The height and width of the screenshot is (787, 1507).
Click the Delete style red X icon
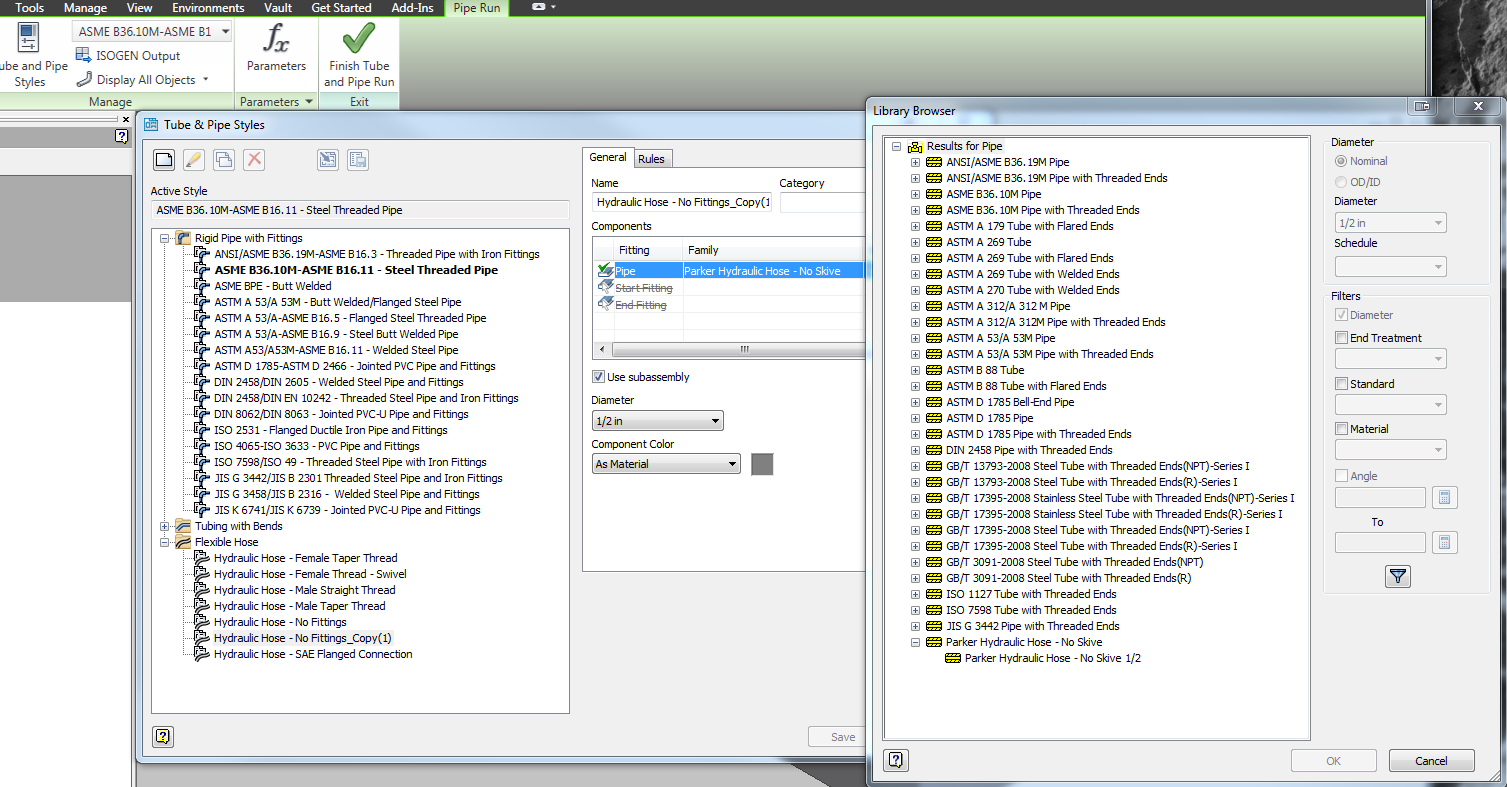point(254,159)
